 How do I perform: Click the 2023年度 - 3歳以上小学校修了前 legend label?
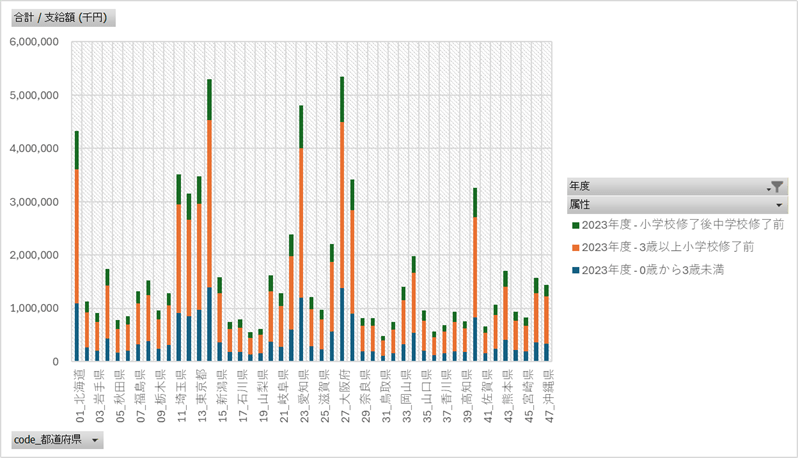pyautogui.click(x=668, y=247)
